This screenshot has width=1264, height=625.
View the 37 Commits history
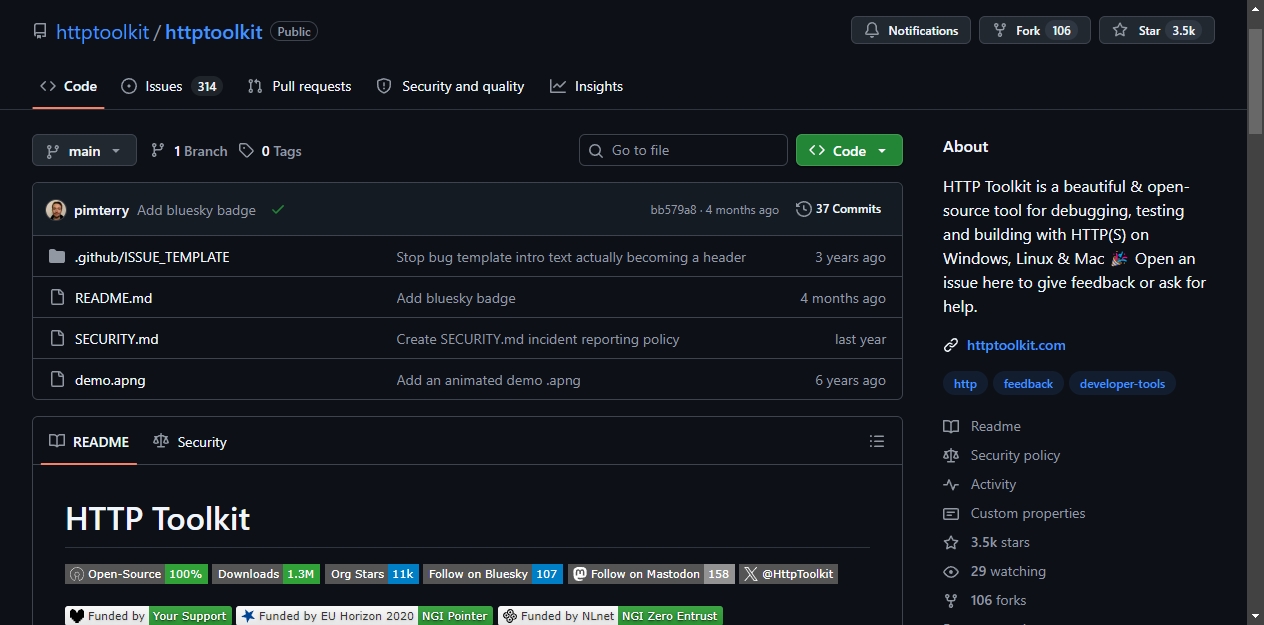pyautogui.click(x=838, y=209)
